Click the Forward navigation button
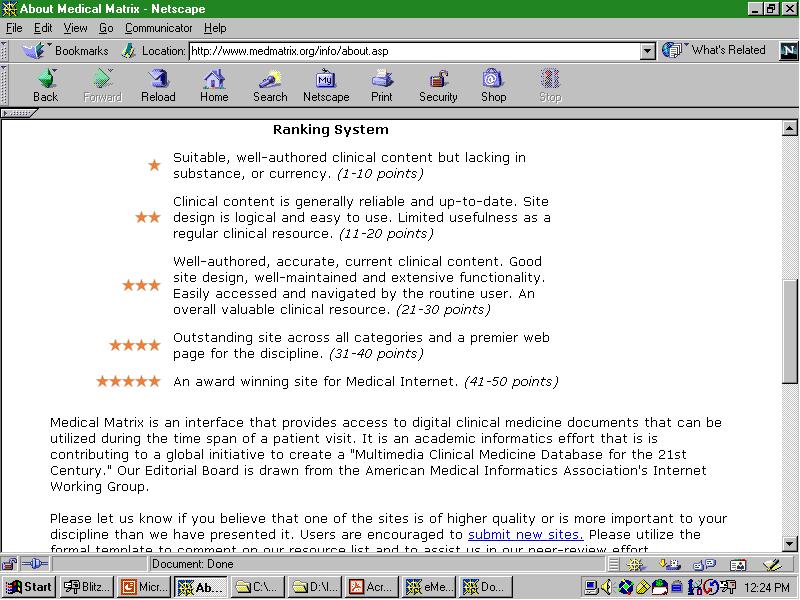 coord(103,86)
